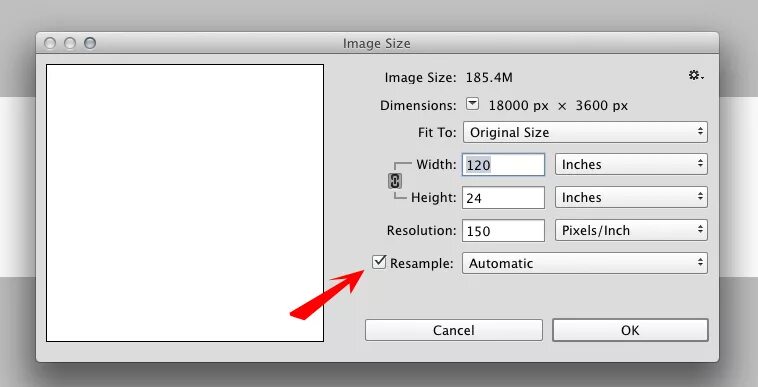Click the Resolution input field
This screenshot has height=387, width=758.
coord(503,231)
